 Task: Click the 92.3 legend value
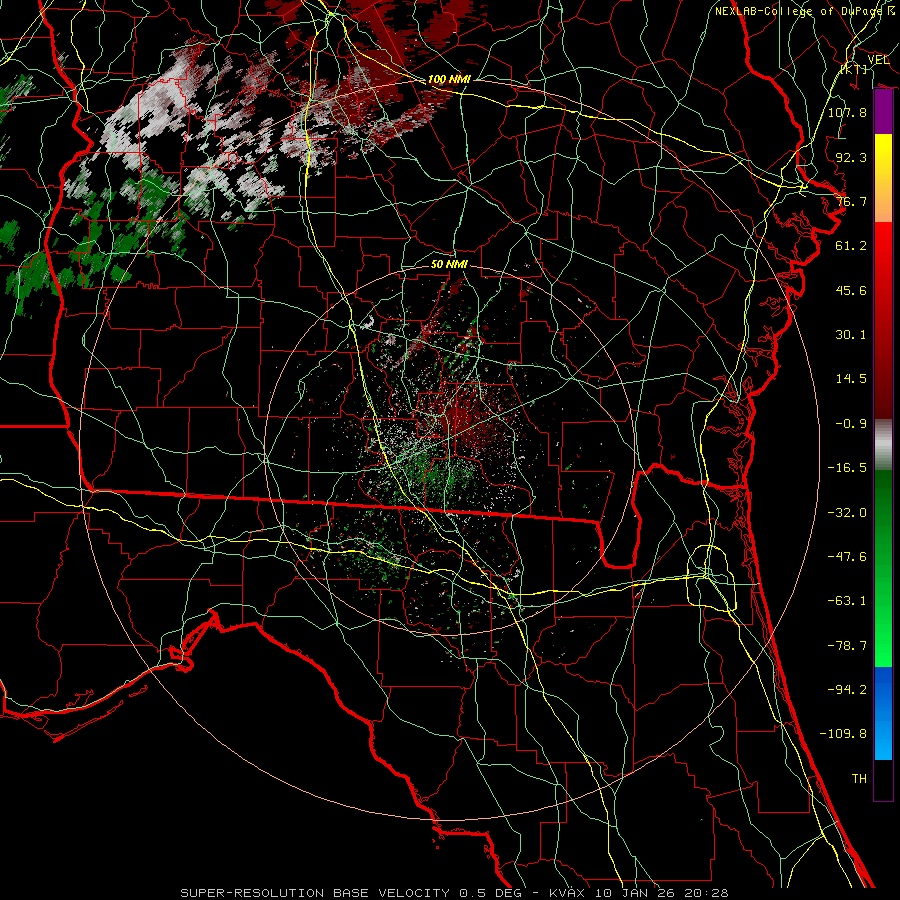point(851,157)
